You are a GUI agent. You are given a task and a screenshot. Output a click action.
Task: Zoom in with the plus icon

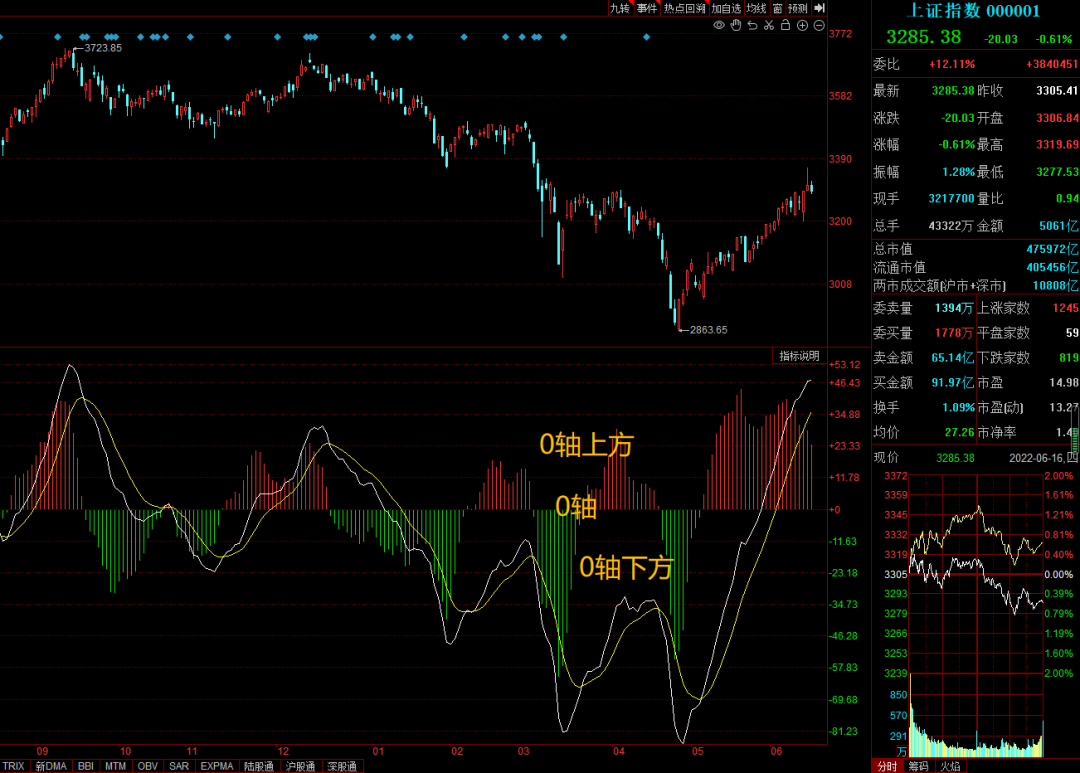pyautogui.click(x=802, y=25)
